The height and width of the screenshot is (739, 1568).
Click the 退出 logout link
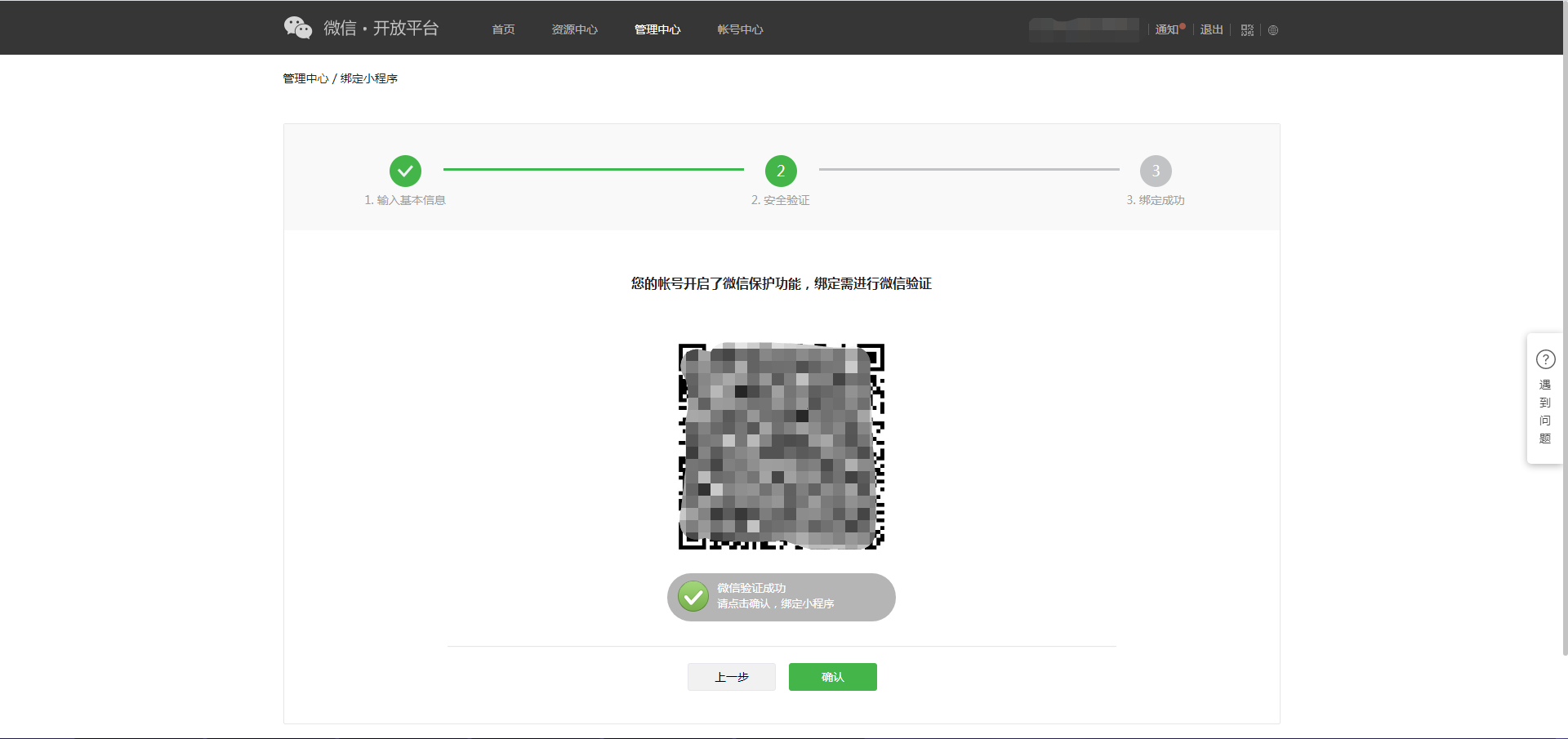tap(1211, 29)
